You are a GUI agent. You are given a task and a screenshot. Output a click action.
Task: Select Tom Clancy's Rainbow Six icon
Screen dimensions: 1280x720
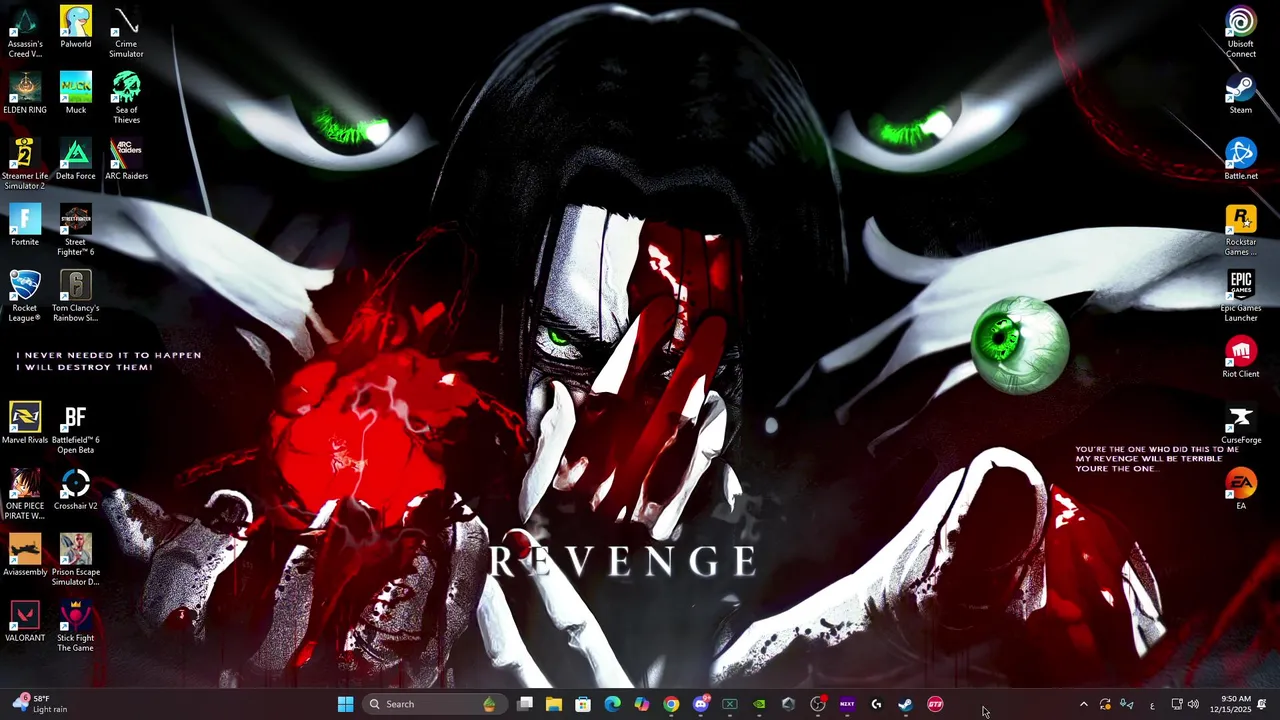pyautogui.click(x=76, y=296)
